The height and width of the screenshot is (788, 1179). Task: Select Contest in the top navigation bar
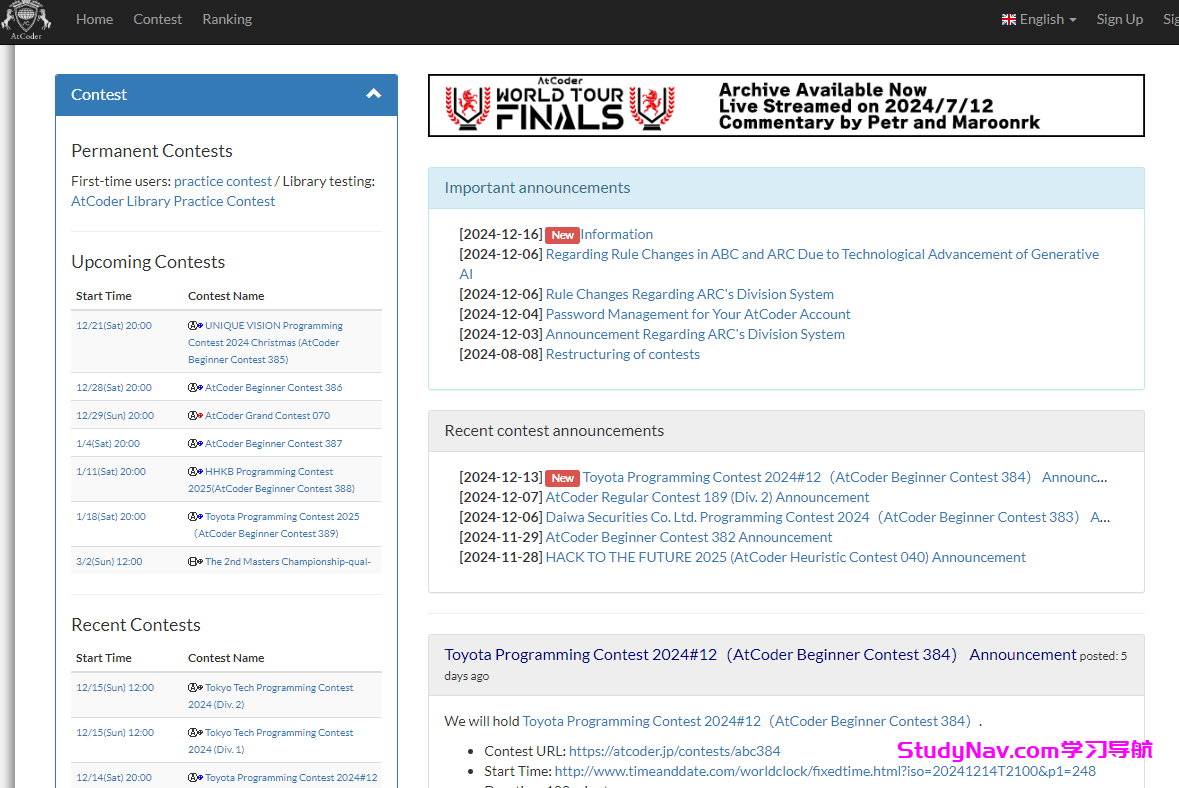pos(158,20)
